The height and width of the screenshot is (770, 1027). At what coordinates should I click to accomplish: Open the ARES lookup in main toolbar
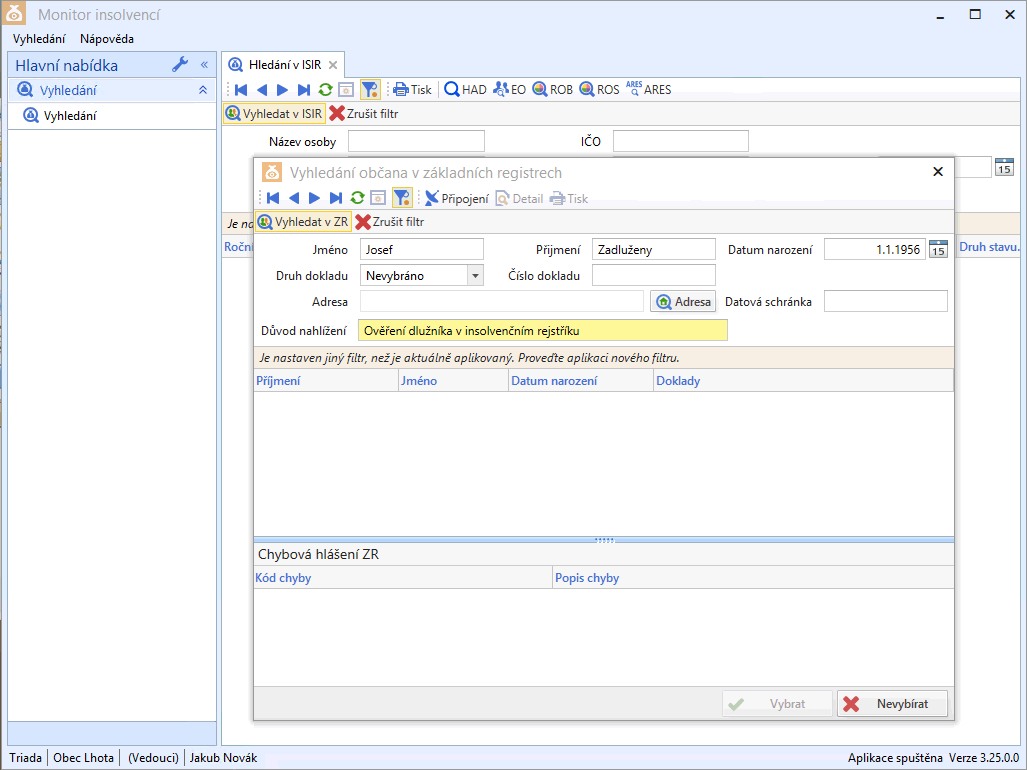pos(648,89)
